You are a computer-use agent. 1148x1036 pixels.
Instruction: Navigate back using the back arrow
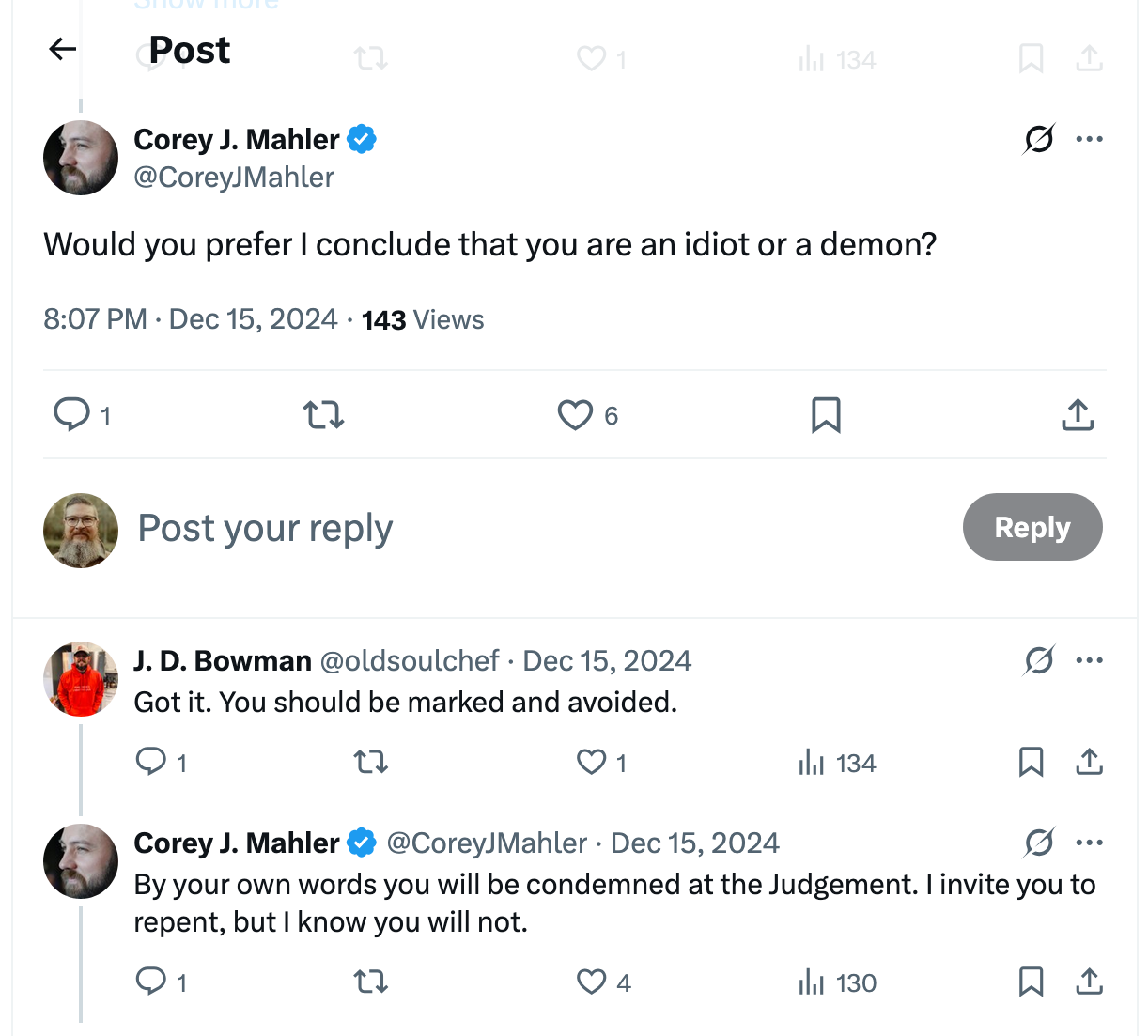(61, 49)
